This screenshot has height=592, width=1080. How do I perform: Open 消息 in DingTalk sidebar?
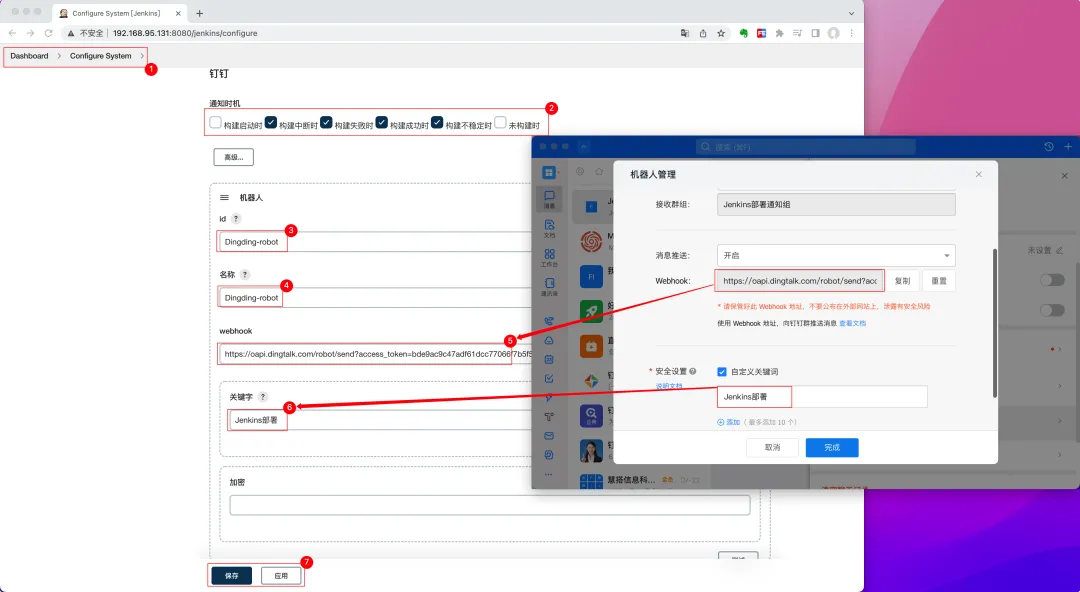(550, 199)
